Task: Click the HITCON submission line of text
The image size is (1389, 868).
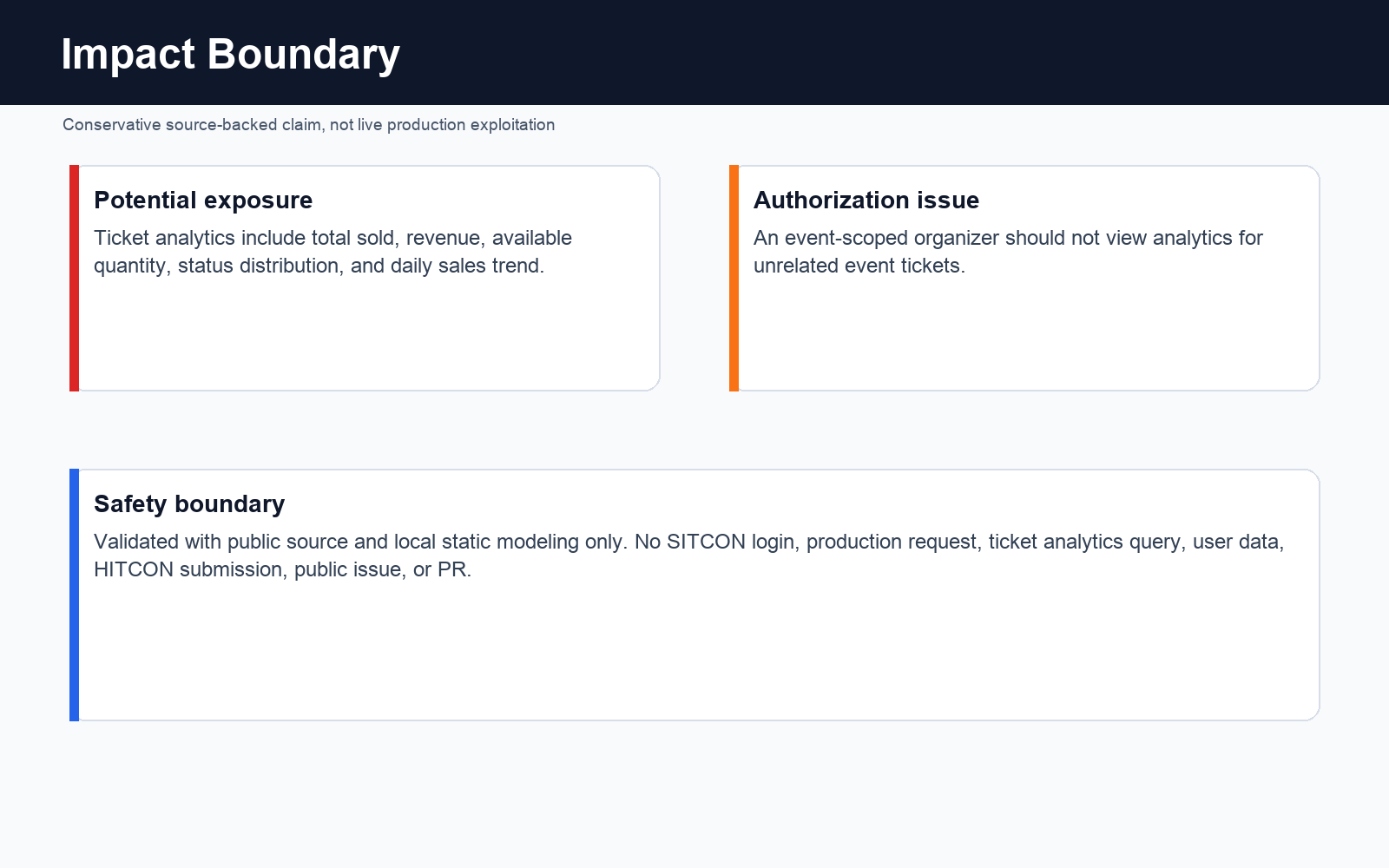Action: pyautogui.click(x=282, y=569)
